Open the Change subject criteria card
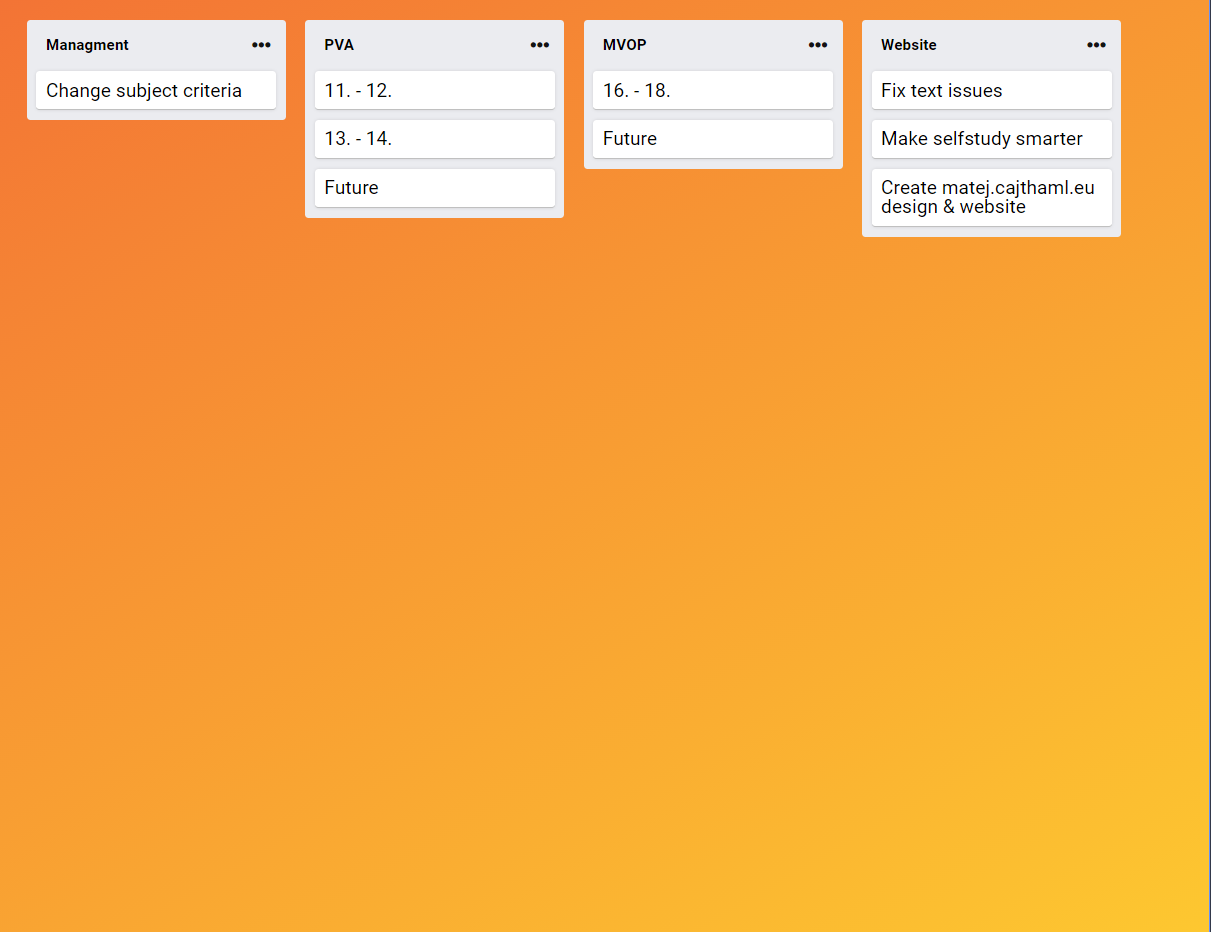 pos(156,90)
